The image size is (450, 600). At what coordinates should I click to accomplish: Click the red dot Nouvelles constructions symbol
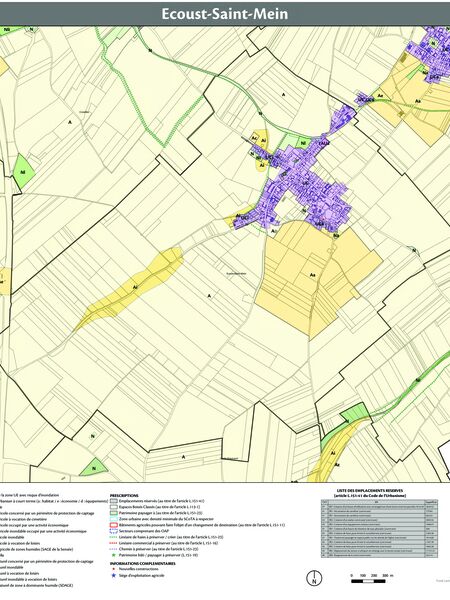[x=113, y=569]
